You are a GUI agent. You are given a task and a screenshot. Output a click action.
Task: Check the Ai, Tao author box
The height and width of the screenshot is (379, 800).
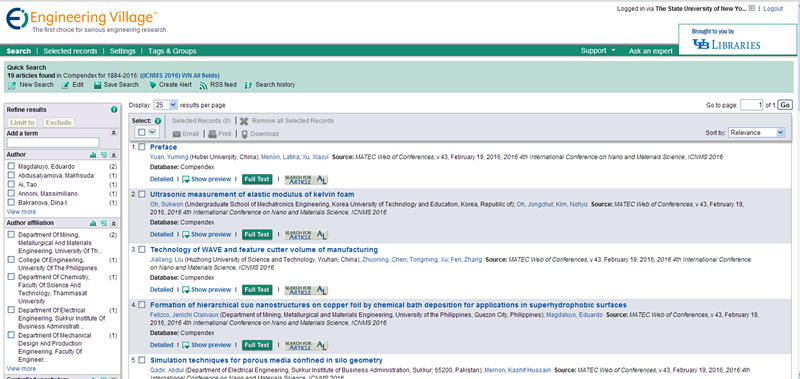[x=11, y=185]
